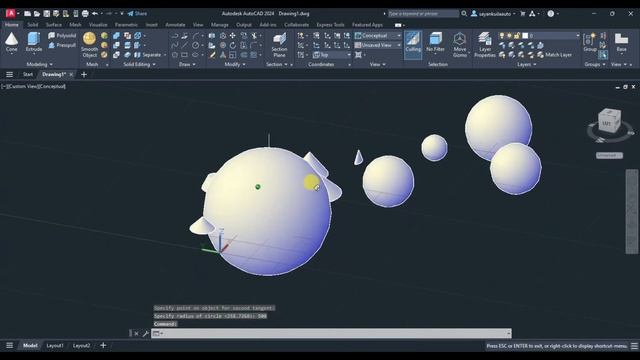640x360 pixels.
Task: Add a new layout tab
Action: (x=103, y=345)
